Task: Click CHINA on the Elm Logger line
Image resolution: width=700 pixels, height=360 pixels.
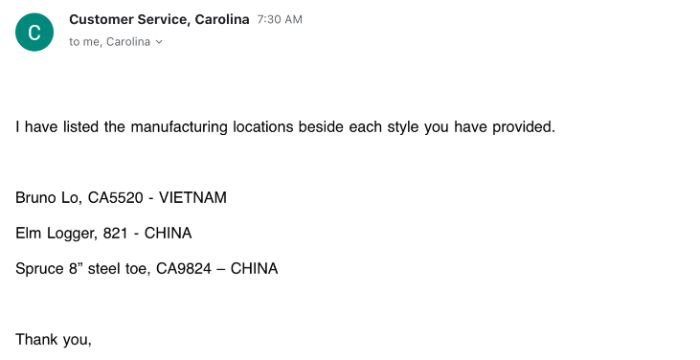Action: [168, 233]
